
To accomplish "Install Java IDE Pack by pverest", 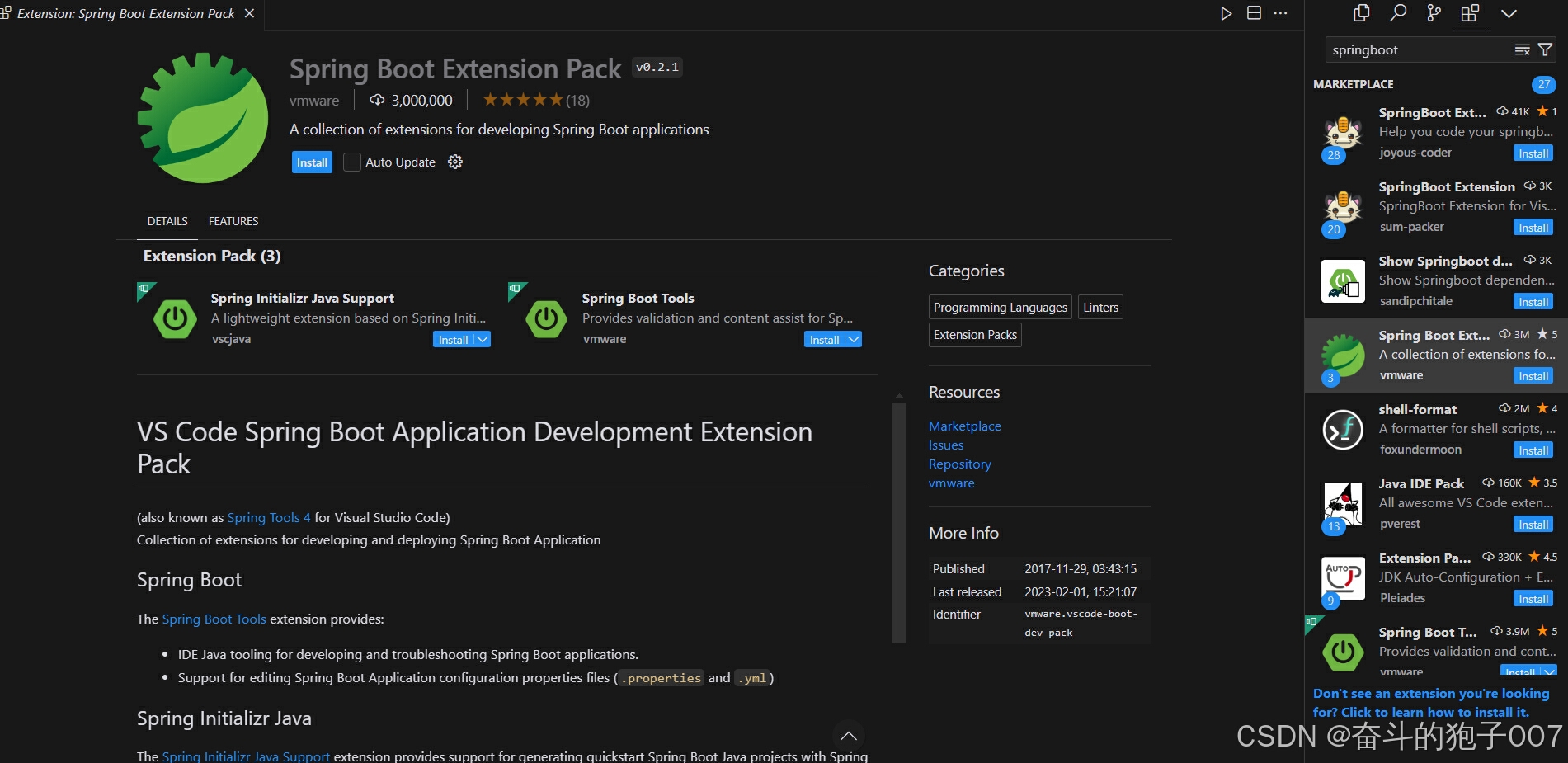I will [1533, 525].
